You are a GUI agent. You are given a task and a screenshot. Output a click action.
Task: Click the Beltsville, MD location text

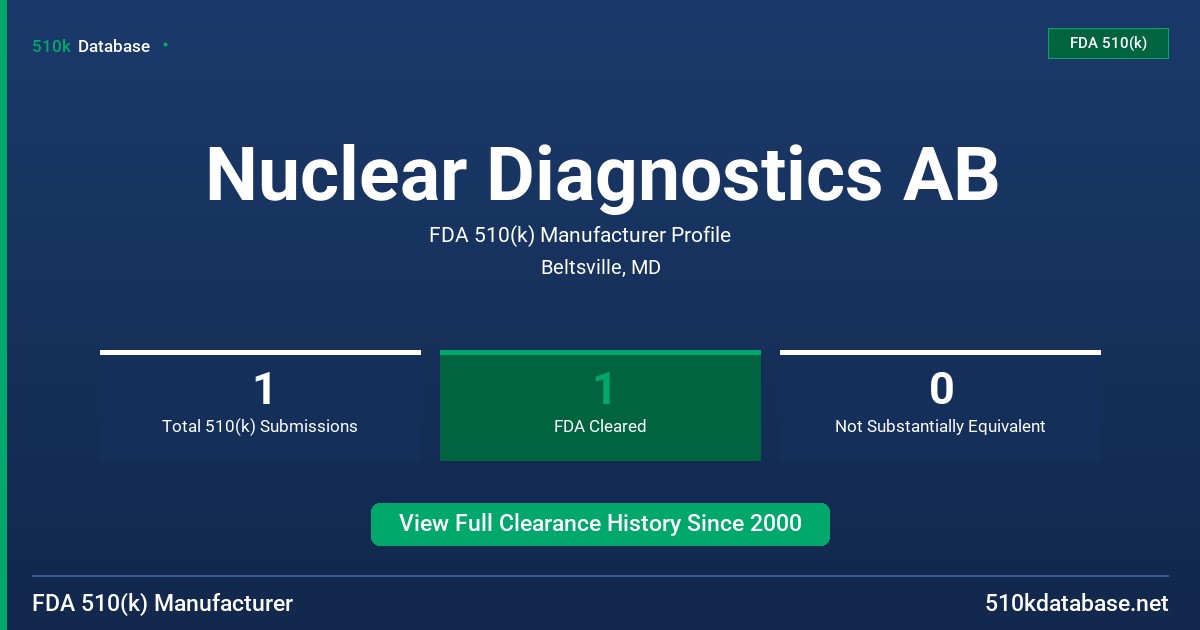601,267
